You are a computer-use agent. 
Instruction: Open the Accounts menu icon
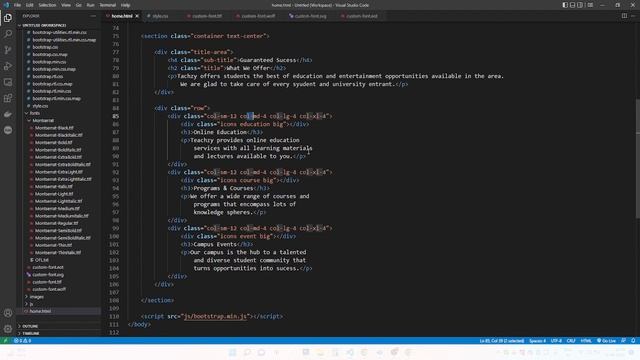click(8, 313)
